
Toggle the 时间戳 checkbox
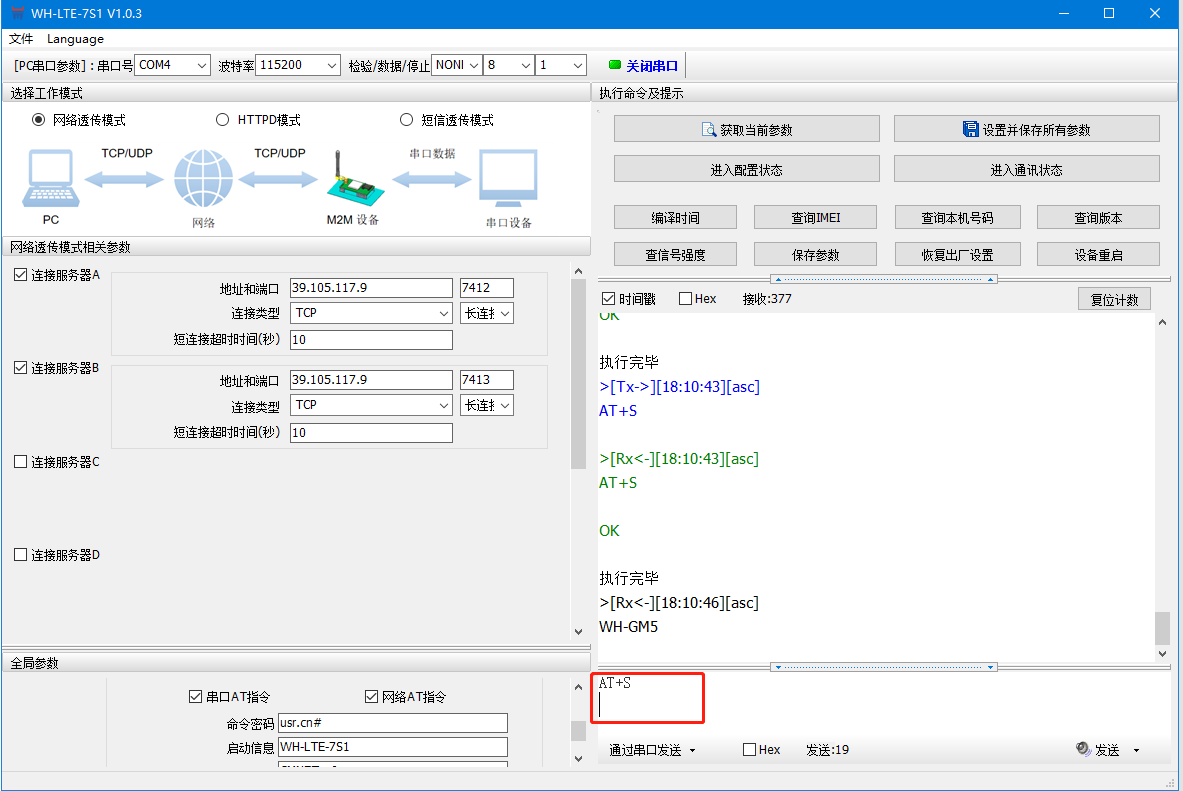[609, 299]
